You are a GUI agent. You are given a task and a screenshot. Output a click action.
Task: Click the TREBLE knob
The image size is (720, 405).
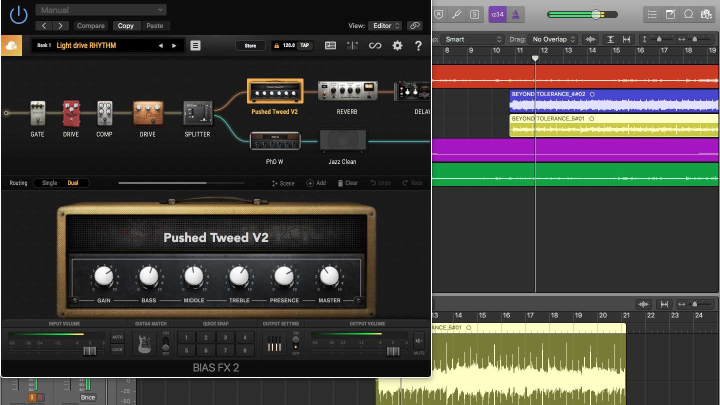[x=239, y=276]
